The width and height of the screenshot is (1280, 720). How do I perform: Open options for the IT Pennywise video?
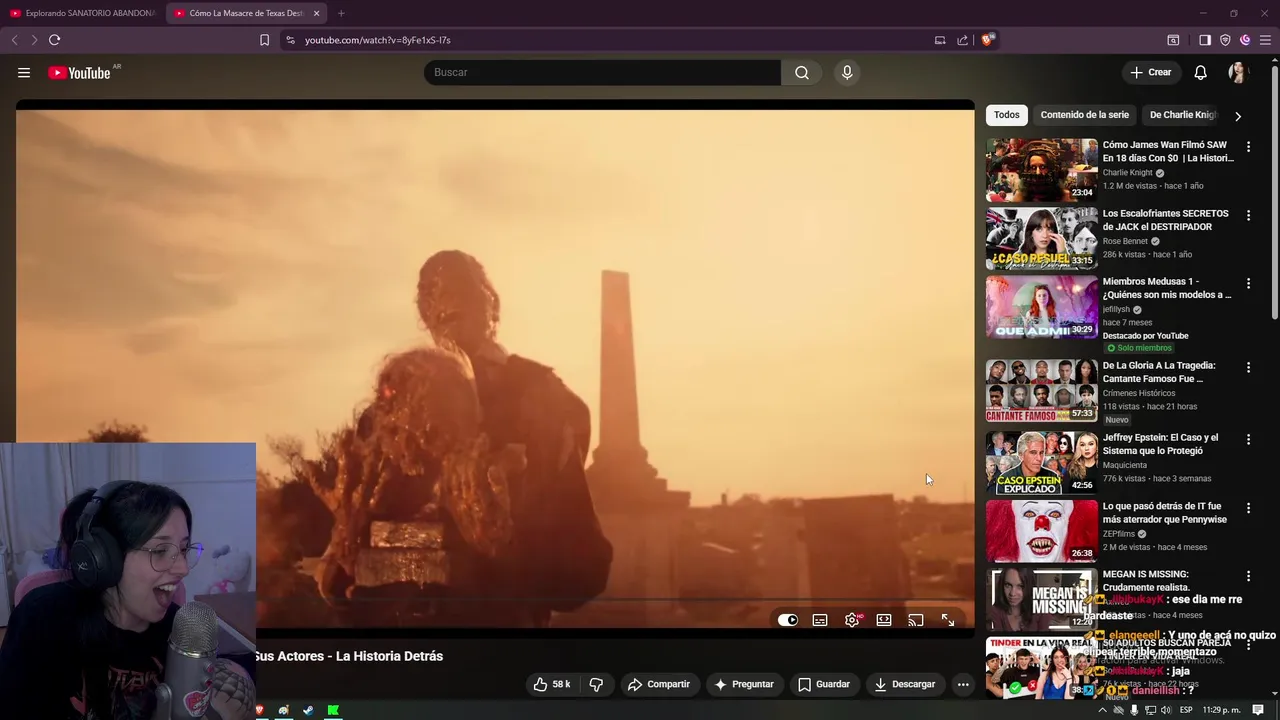(x=1248, y=508)
